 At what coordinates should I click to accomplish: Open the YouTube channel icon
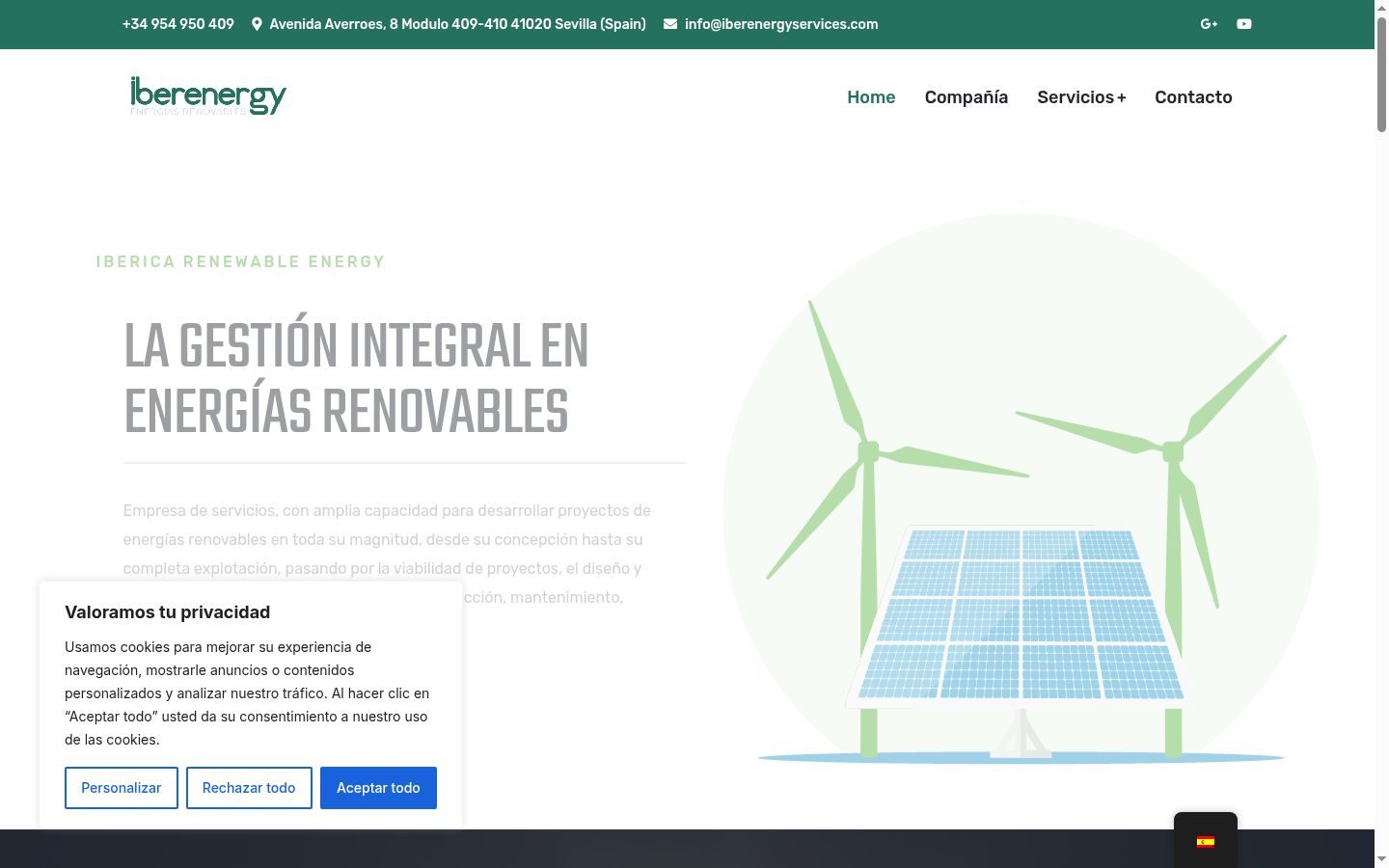pyautogui.click(x=1244, y=24)
